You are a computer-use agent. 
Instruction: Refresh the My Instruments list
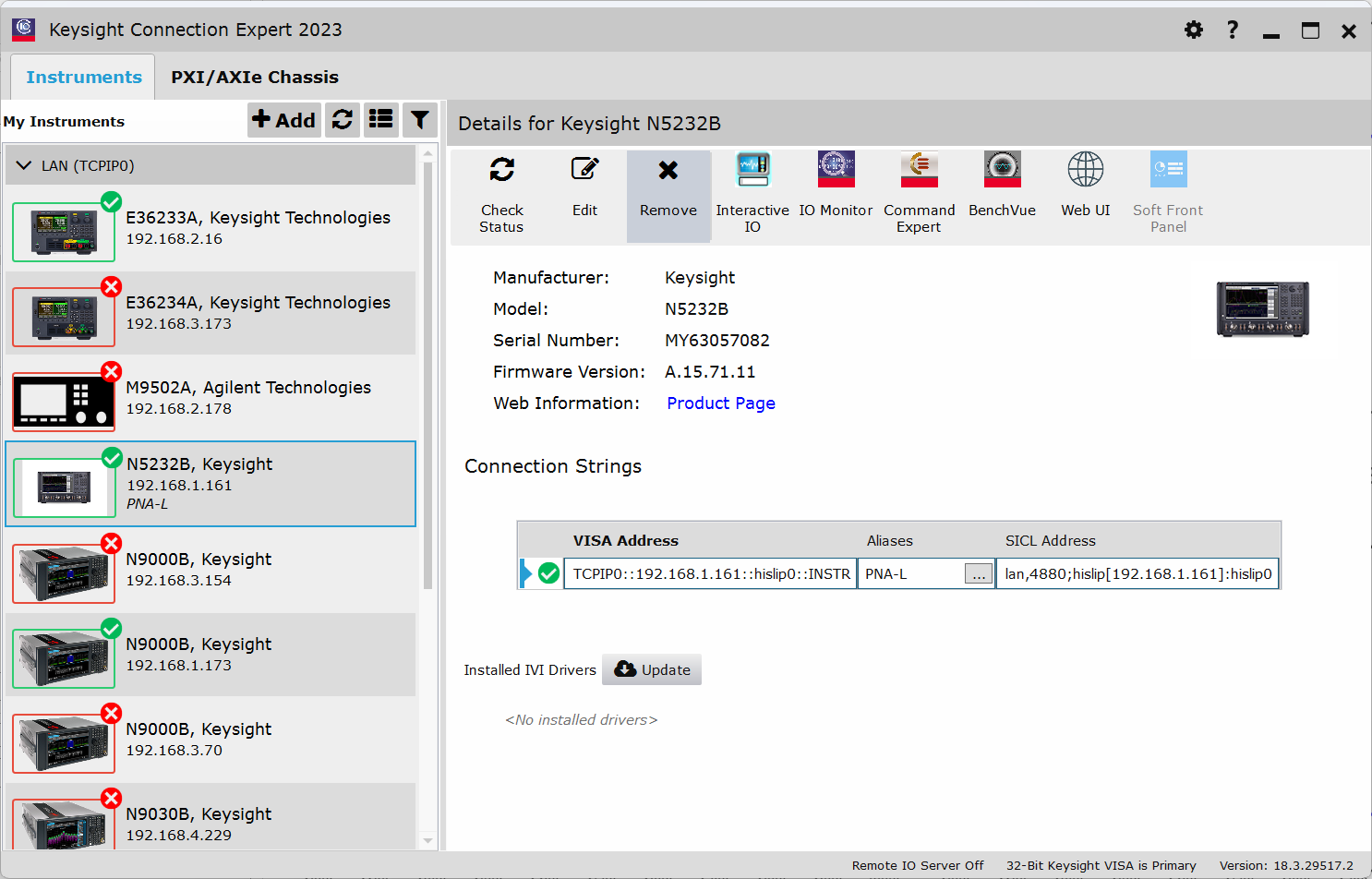343,120
